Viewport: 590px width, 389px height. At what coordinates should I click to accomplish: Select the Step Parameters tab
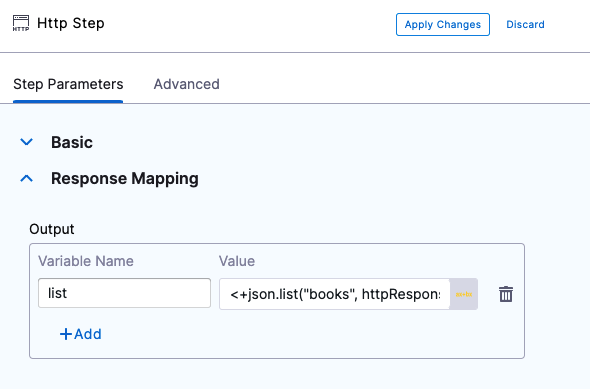click(68, 84)
